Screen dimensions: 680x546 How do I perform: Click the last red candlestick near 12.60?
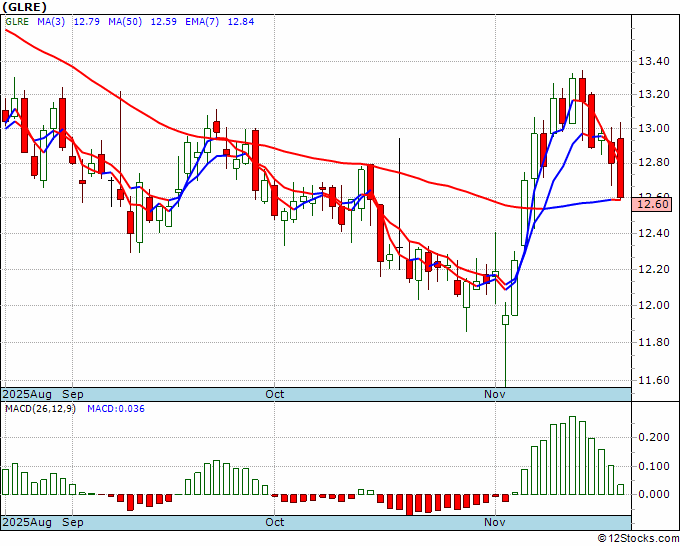[621, 168]
